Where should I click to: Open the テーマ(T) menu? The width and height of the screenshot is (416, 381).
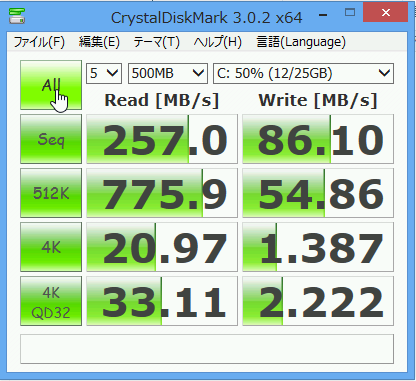click(156, 42)
